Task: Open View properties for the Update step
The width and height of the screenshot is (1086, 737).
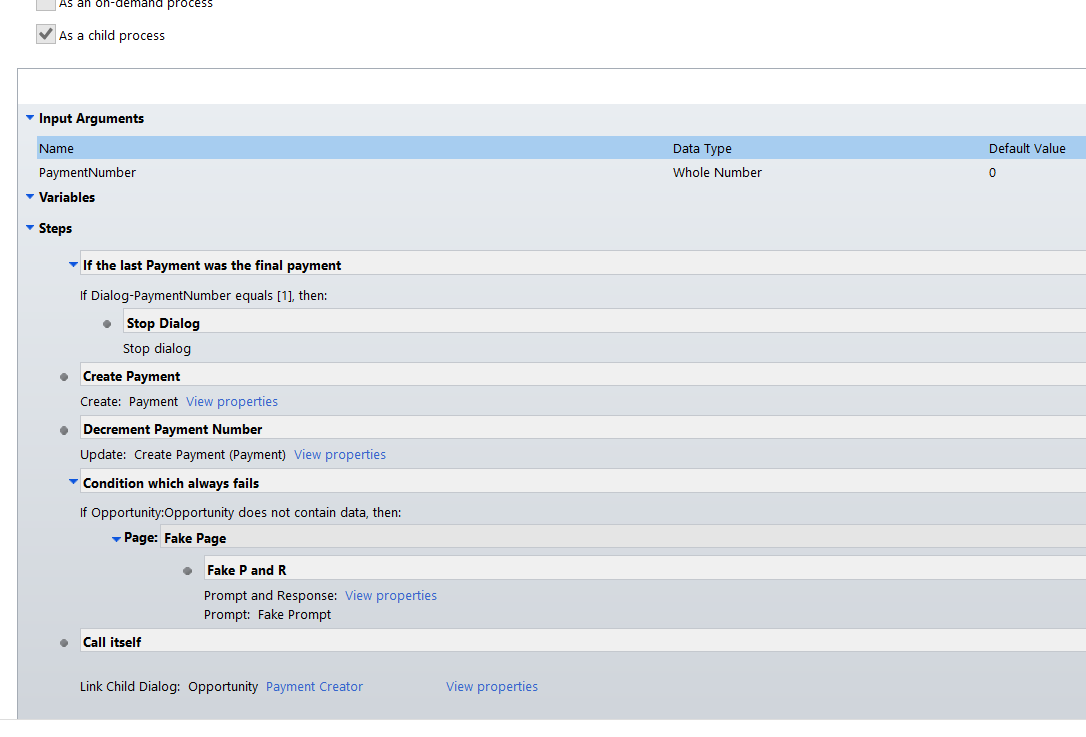Action: 340,455
